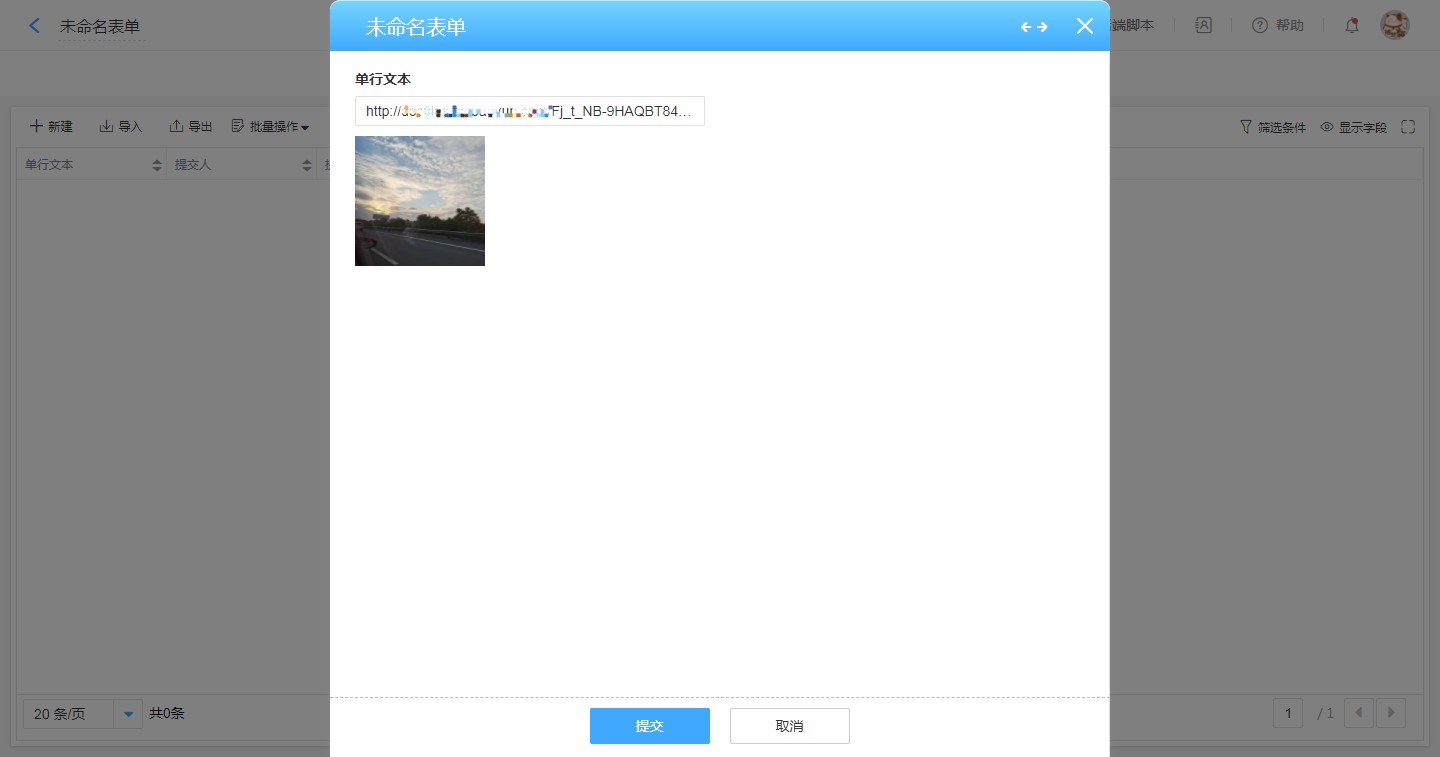Toggle sort on 提交人 column
The width and height of the screenshot is (1440, 757).
point(307,165)
